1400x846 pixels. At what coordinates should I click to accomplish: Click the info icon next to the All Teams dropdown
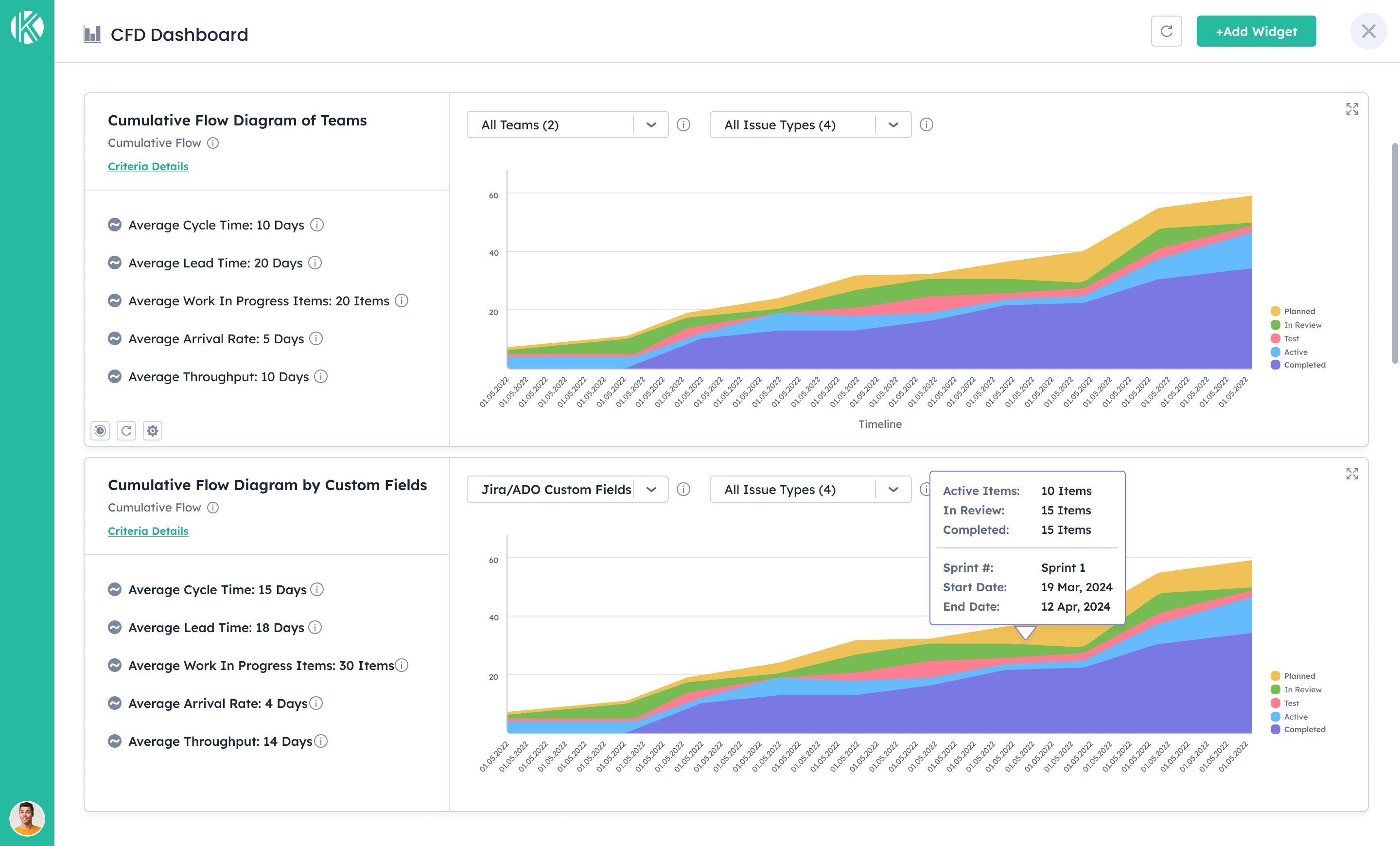683,124
